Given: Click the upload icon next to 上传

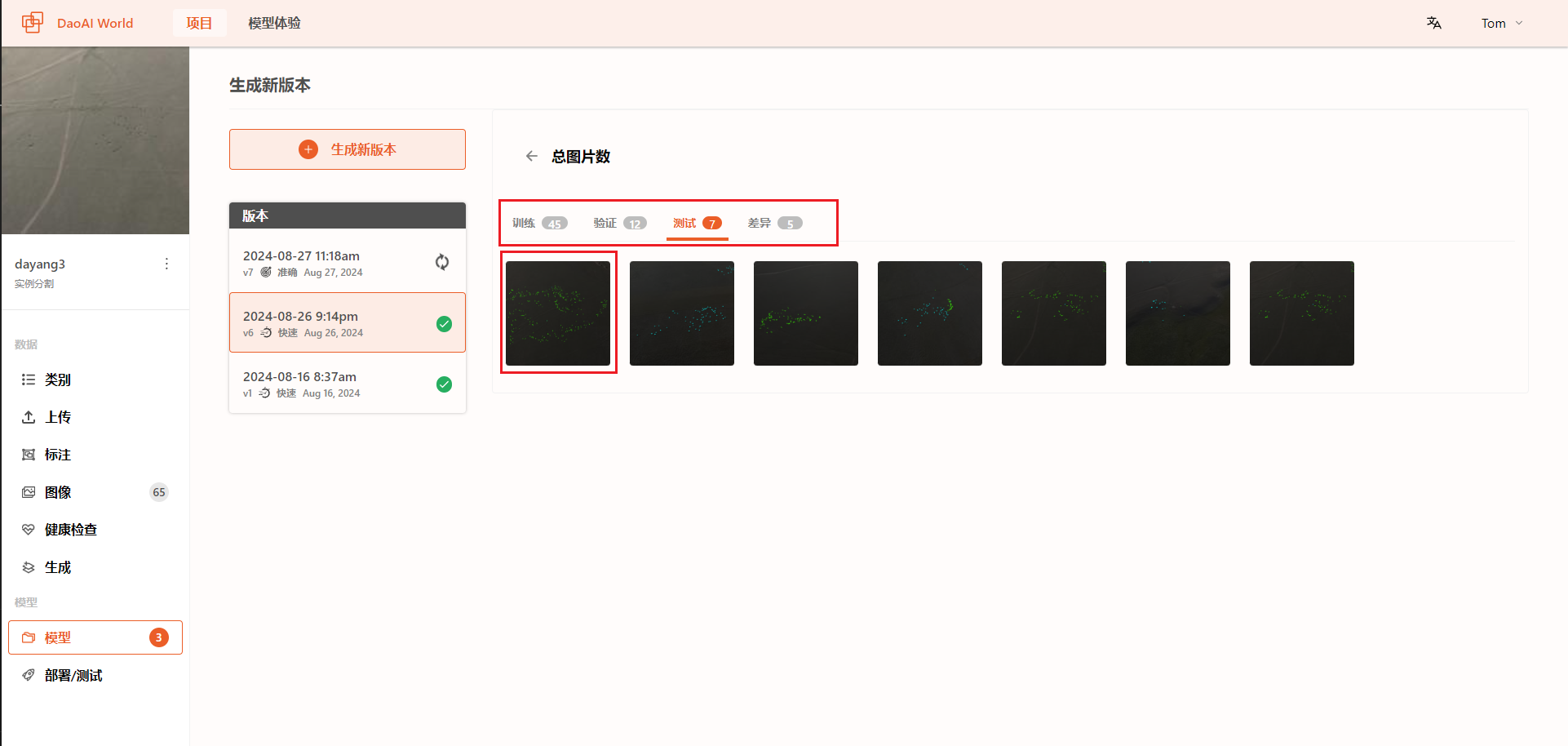Looking at the screenshot, I should (29, 417).
